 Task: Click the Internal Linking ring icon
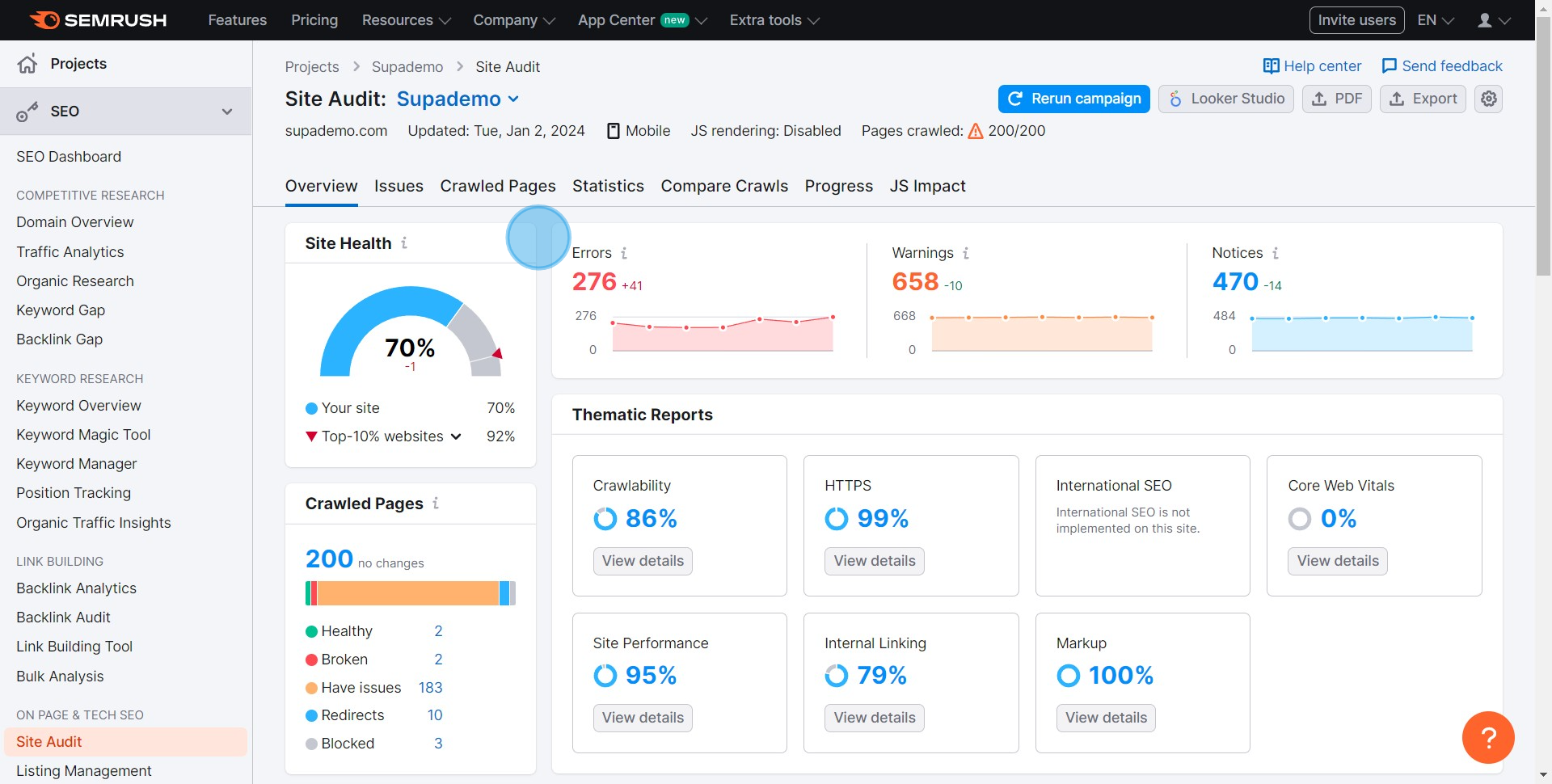[x=837, y=675]
